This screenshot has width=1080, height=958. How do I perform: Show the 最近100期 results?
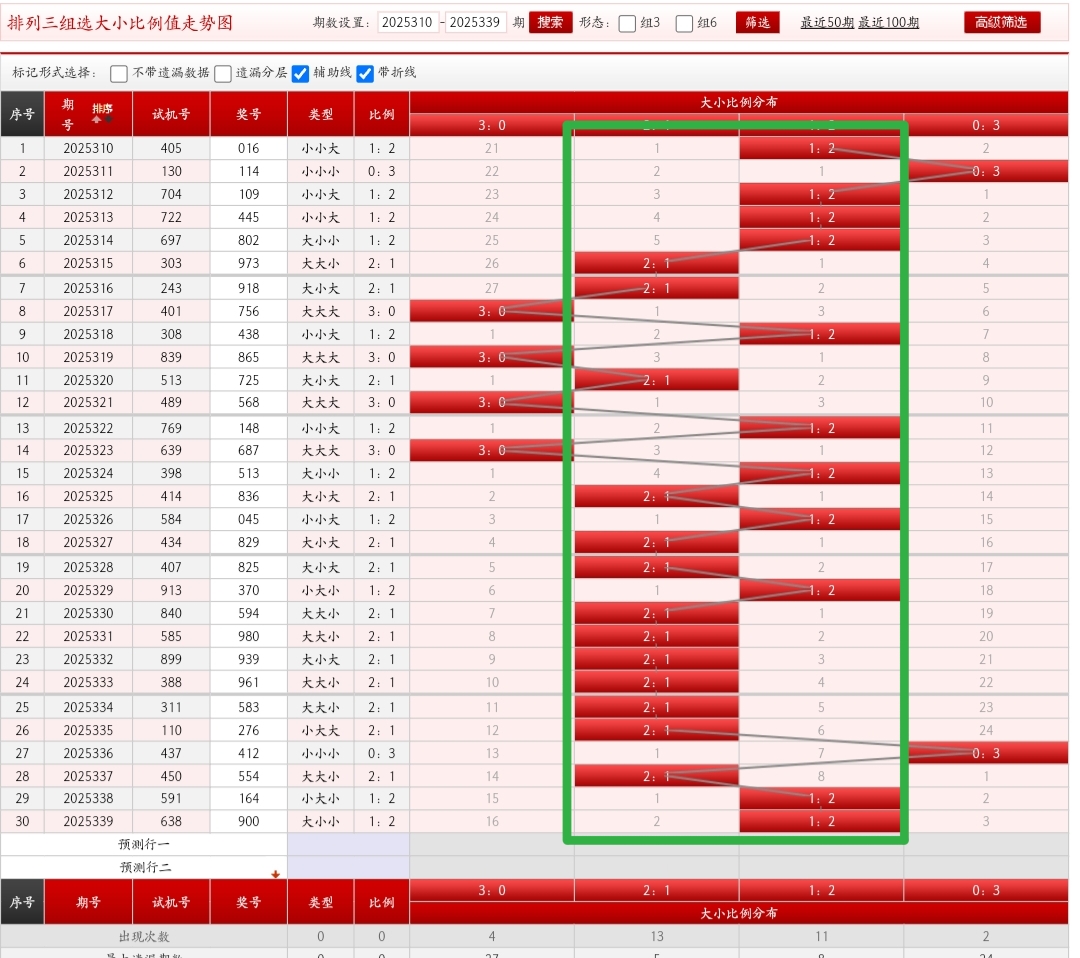click(888, 22)
